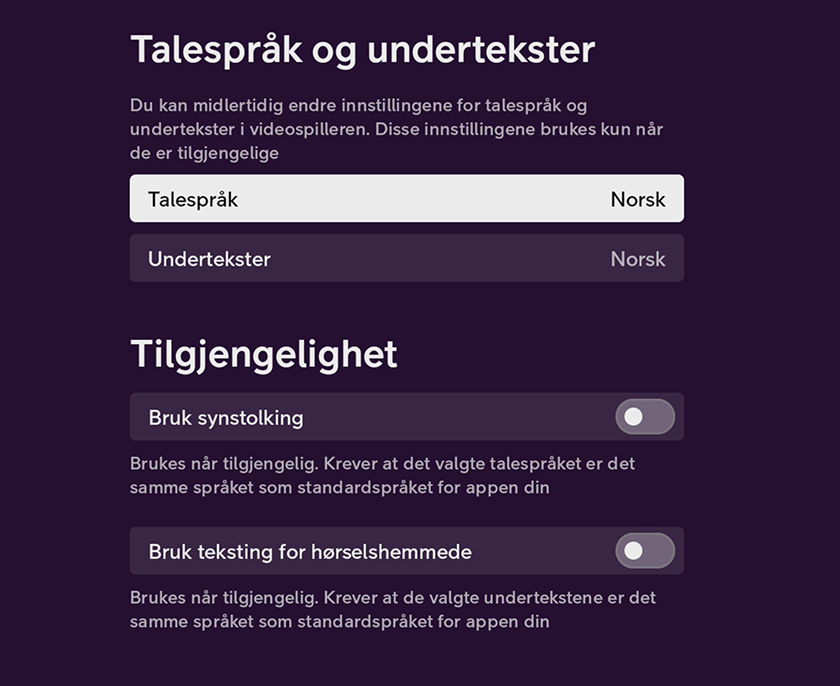Click the Bruk teksting for hørselshemmede label
Viewport: 840px width, 686px height.
click(x=310, y=552)
